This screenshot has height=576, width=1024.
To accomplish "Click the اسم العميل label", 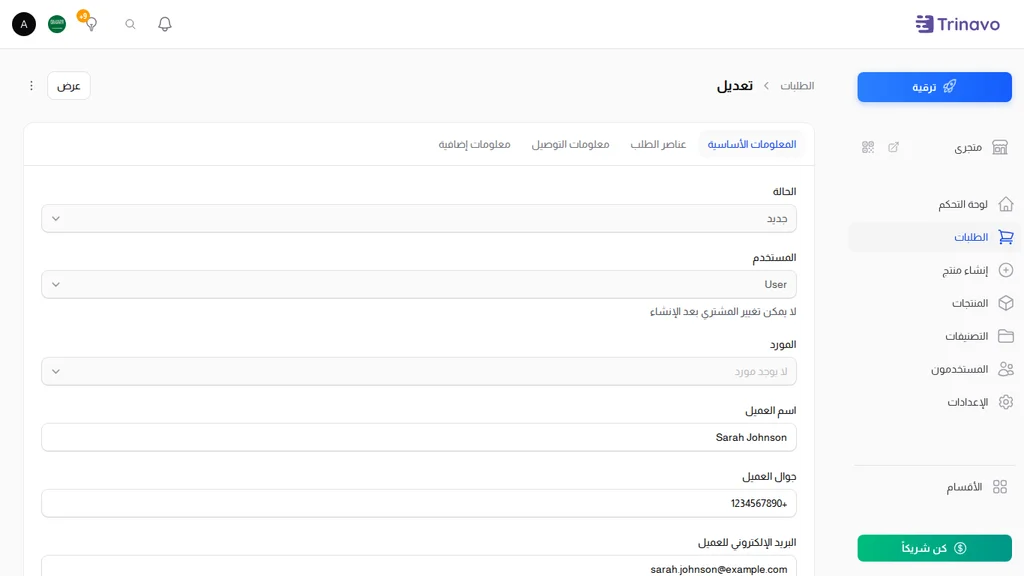I will coord(771,410).
